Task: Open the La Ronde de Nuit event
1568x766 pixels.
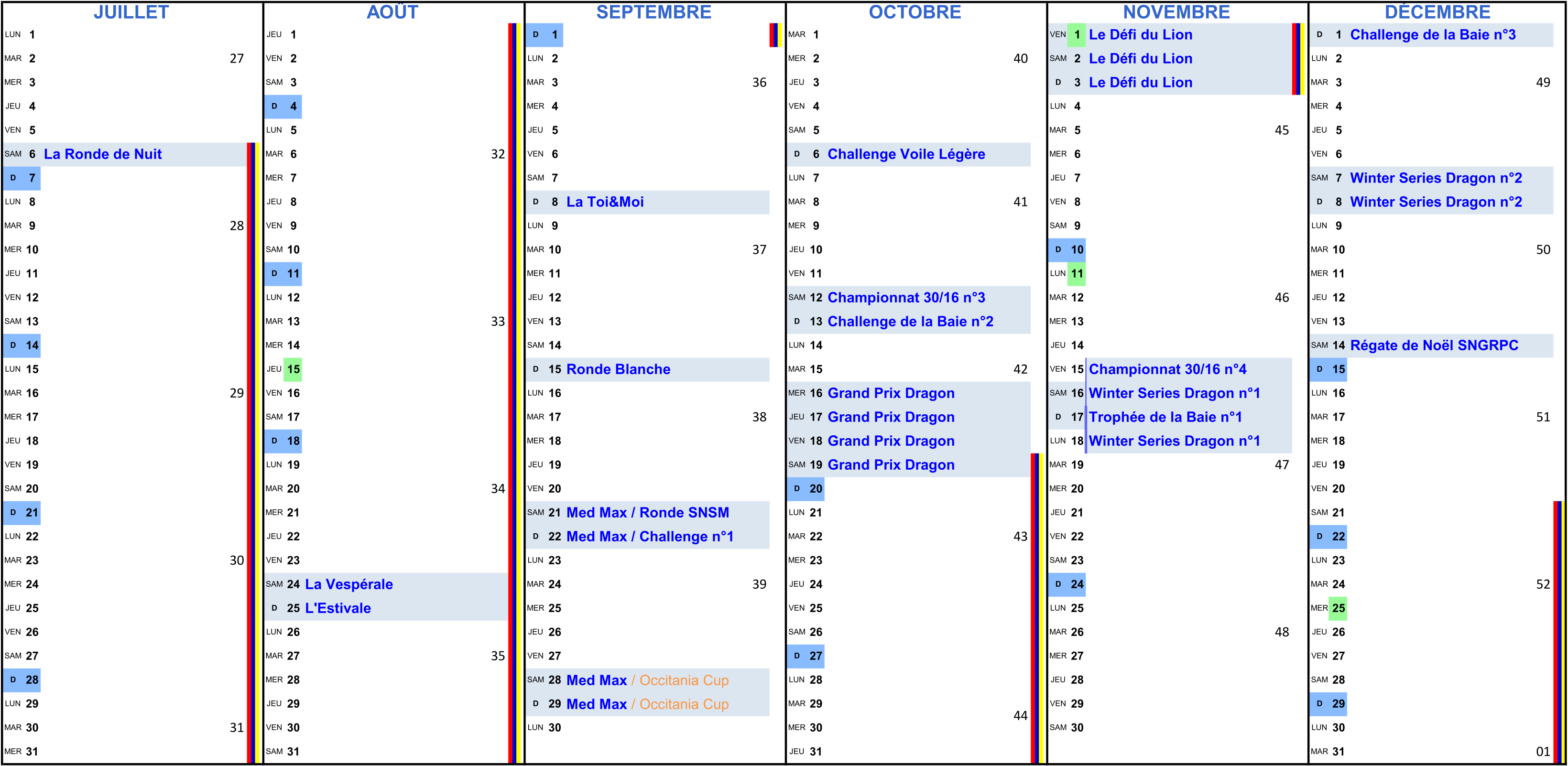Action: pyautogui.click(x=103, y=154)
